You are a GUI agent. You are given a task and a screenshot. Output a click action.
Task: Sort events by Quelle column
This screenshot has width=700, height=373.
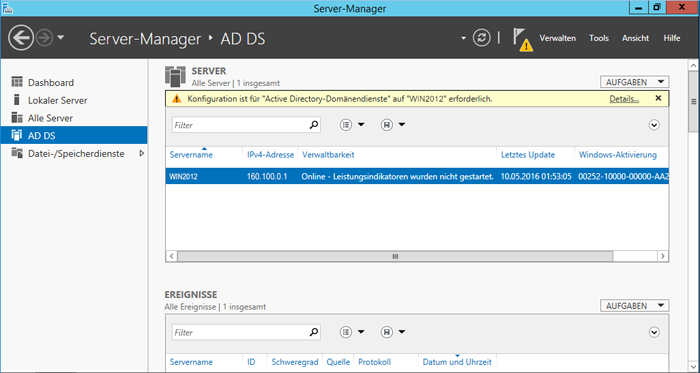[338, 362]
